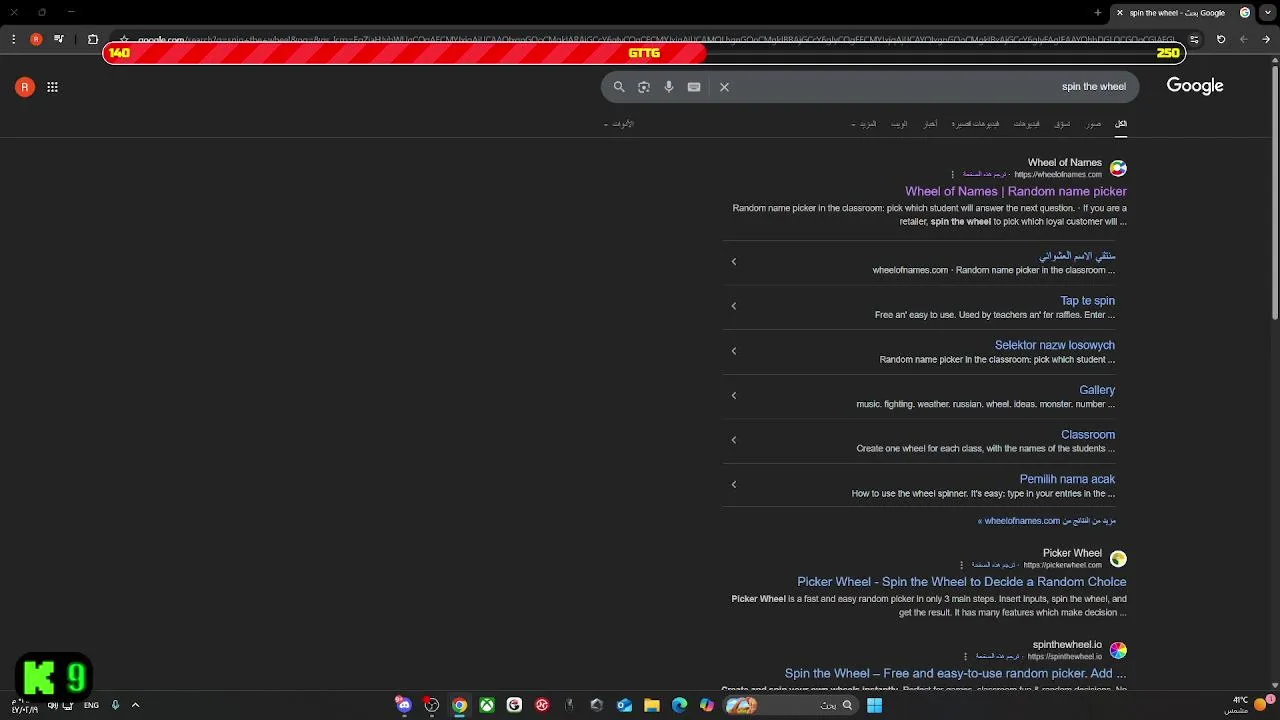Open more options for Picker Wheel result
Viewport: 1280px width, 720px height.
[962, 565]
